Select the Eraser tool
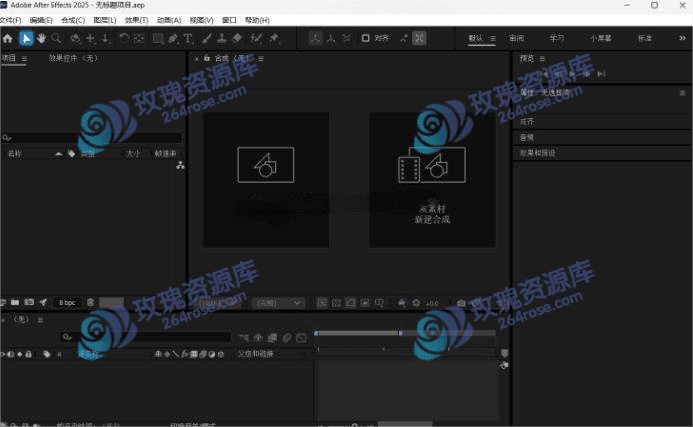 (237, 38)
